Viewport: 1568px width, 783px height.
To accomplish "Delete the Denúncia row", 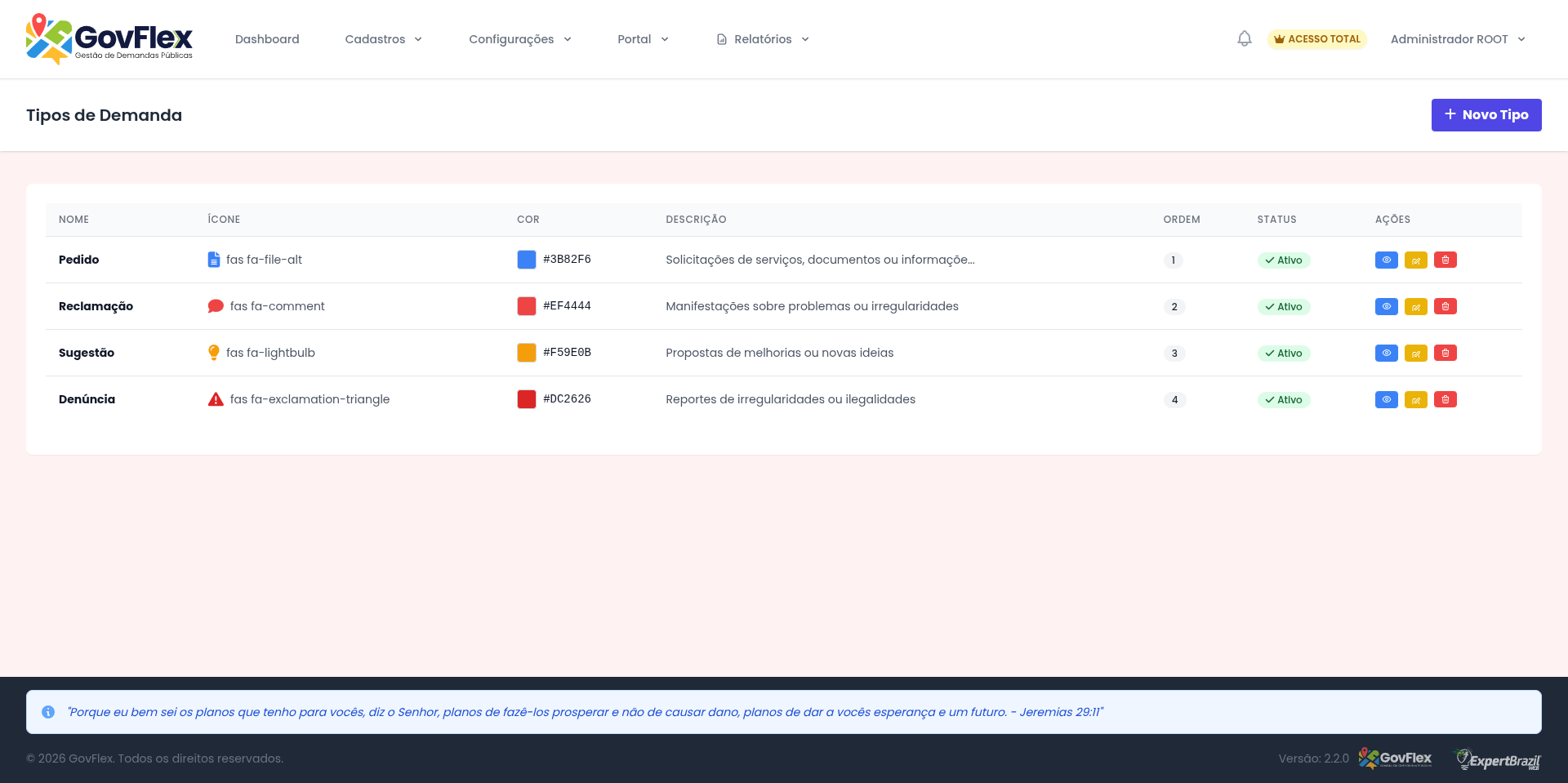I will (x=1445, y=399).
